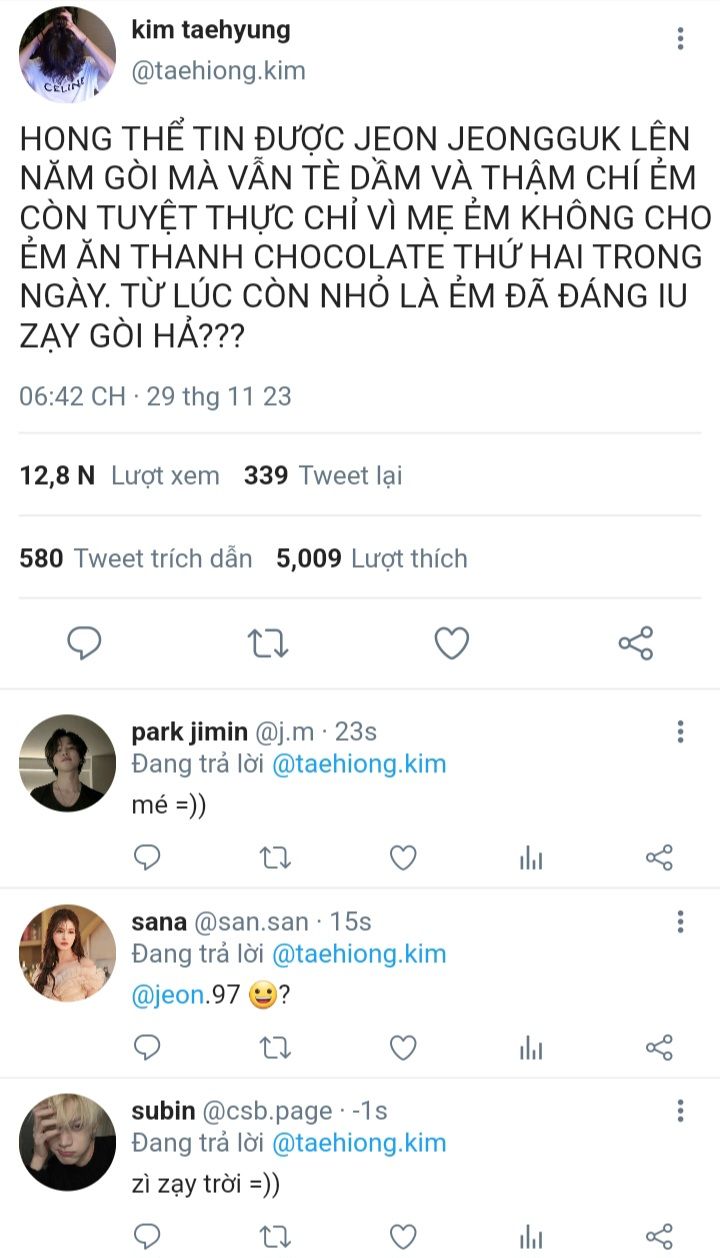Reply to subin's comment

[x=147, y=1235]
